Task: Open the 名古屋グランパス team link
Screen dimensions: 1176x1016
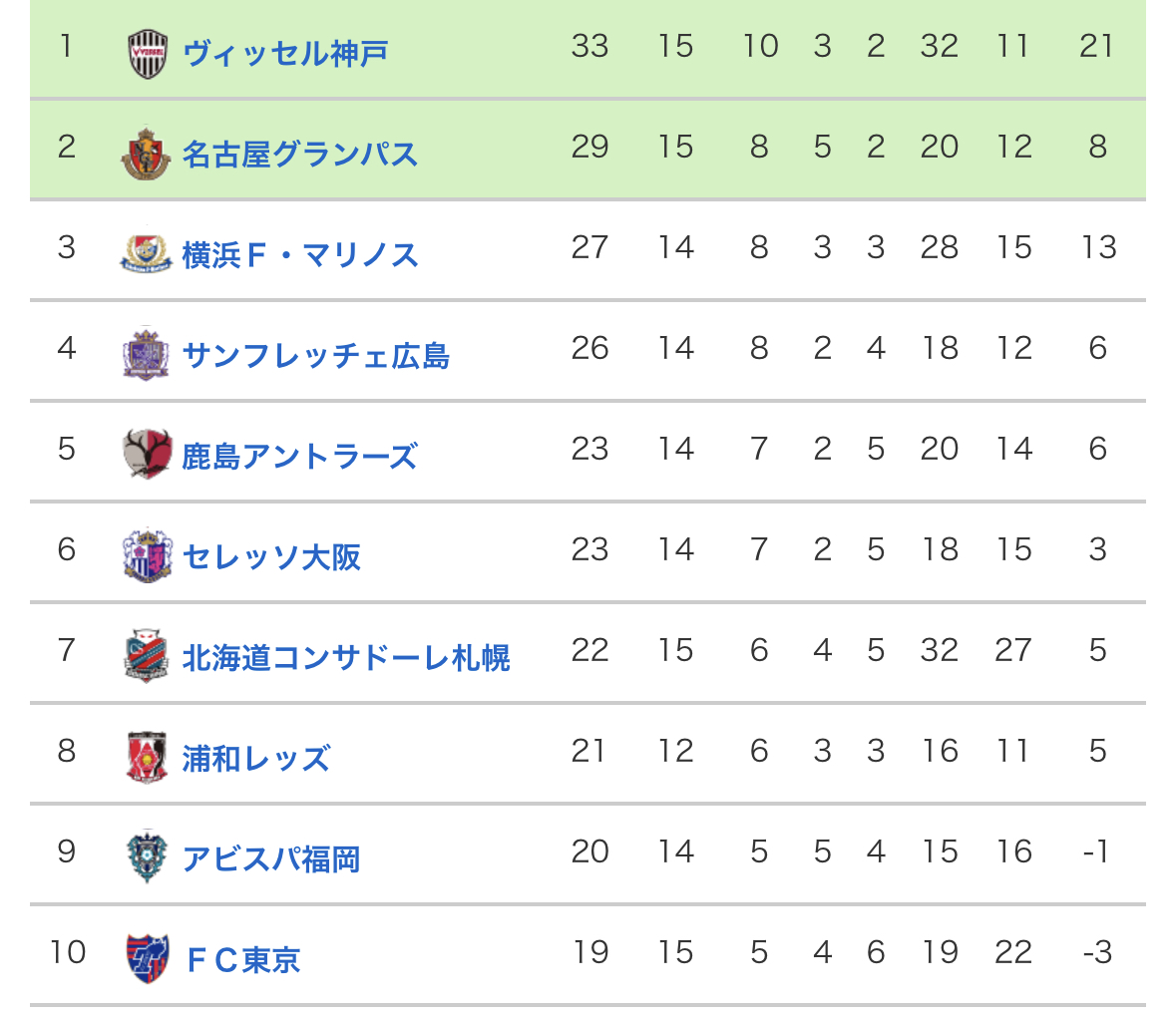Action: pyautogui.click(x=299, y=155)
